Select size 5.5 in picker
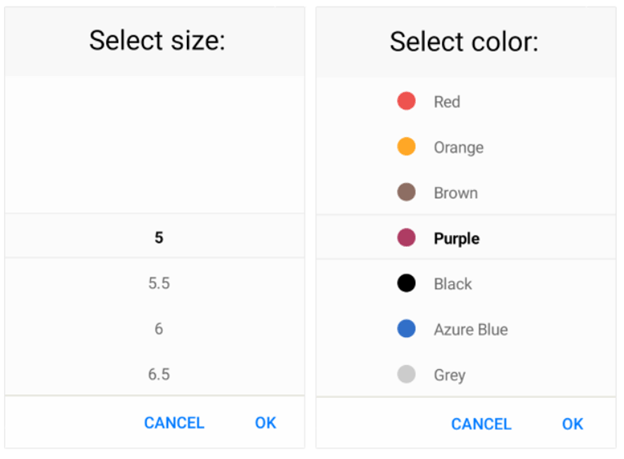The image size is (624, 459). 159,283
